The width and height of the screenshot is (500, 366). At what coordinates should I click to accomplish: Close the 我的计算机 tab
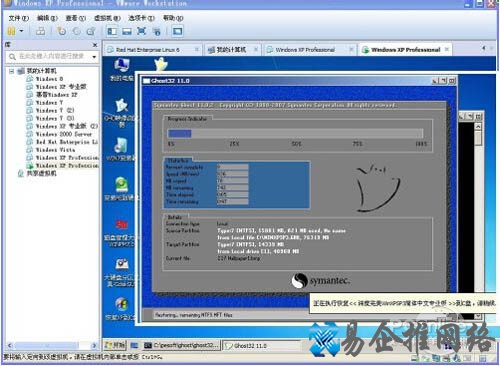tap(256, 49)
